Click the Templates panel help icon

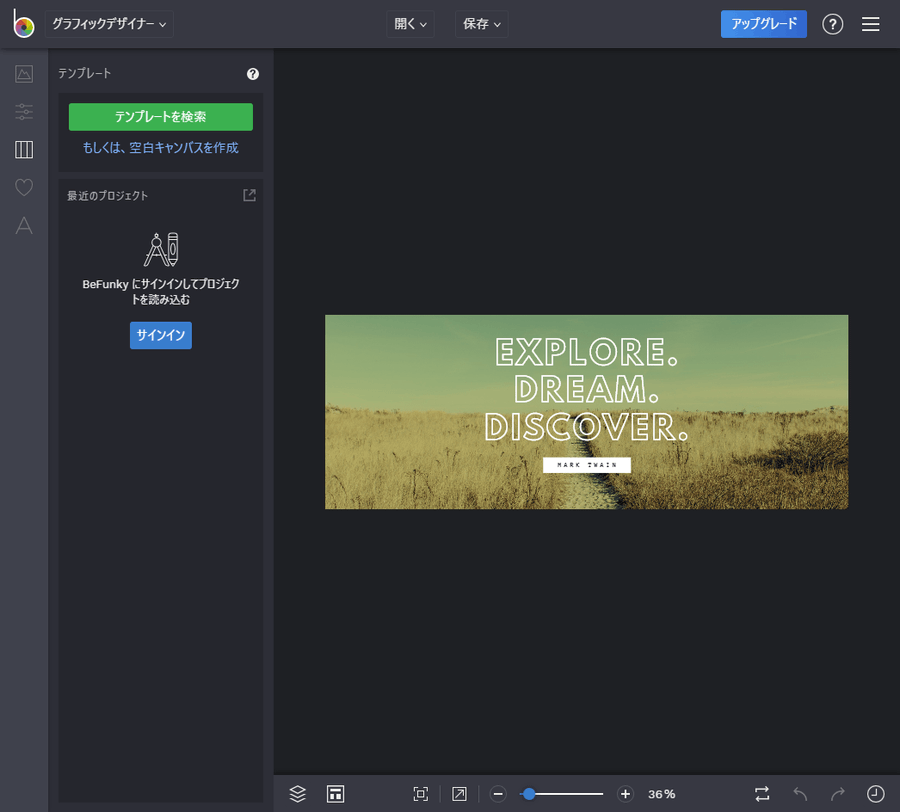253,74
